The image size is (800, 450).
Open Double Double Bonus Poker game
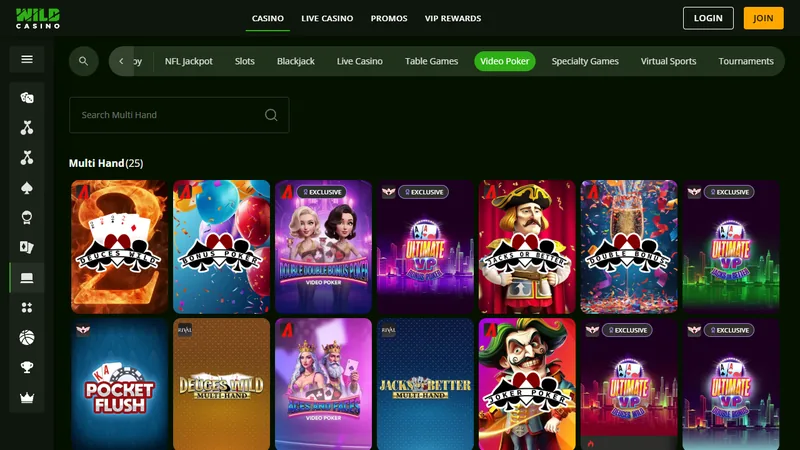(323, 246)
